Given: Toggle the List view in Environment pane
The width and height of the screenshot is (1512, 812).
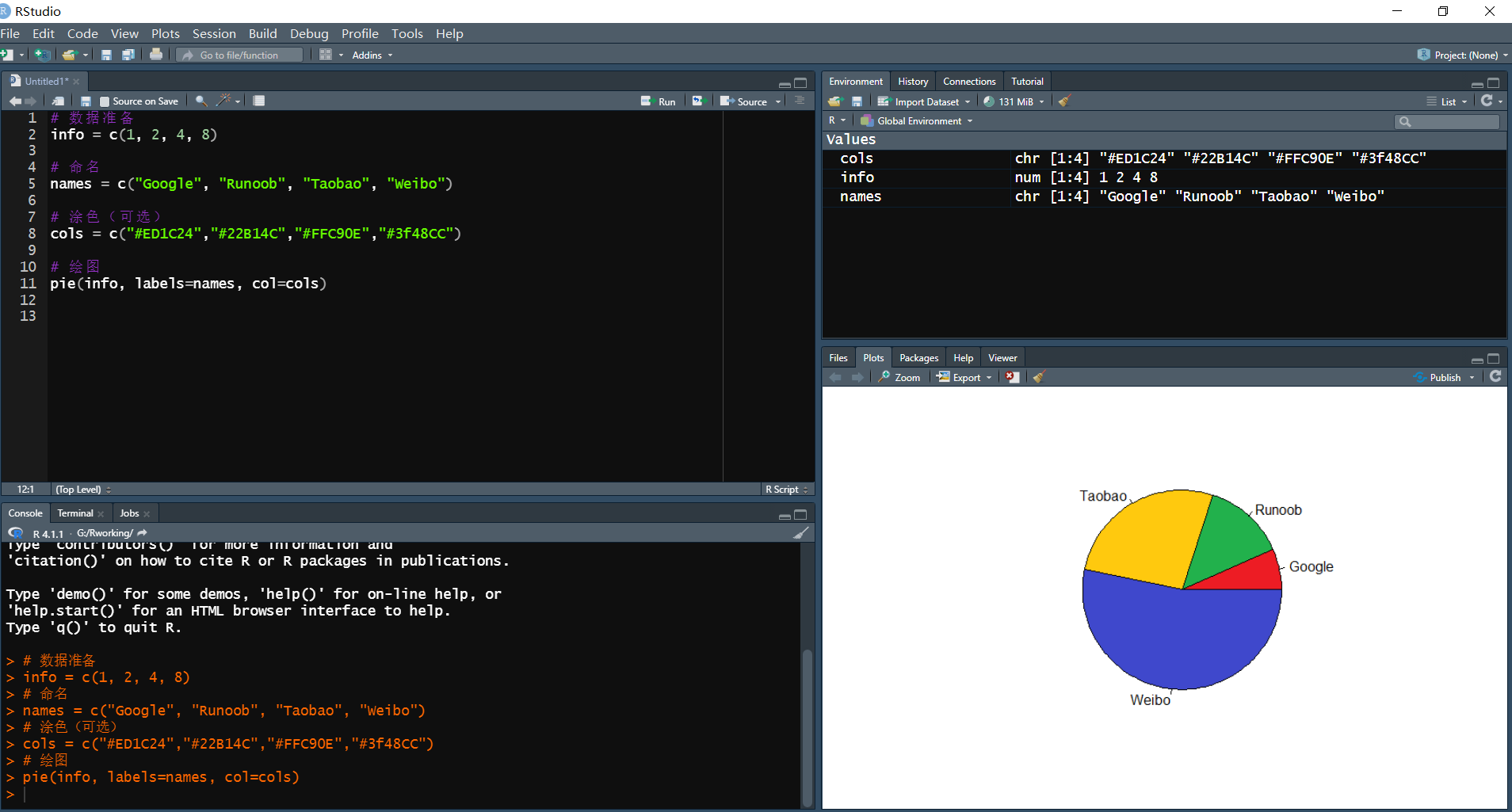Looking at the screenshot, I should tap(1445, 101).
